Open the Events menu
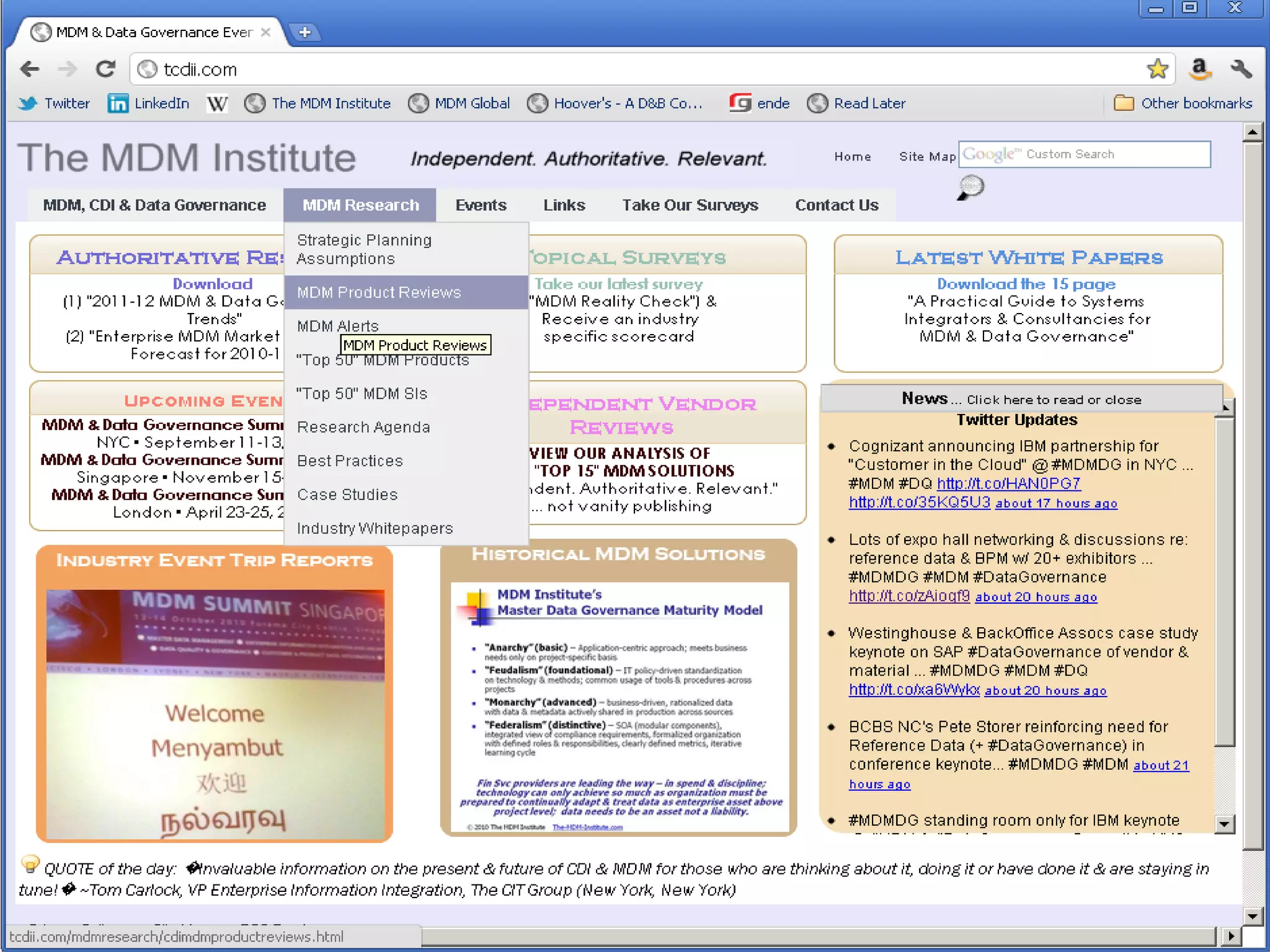The height and width of the screenshot is (952, 1270). pyautogui.click(x=481, y=205)
